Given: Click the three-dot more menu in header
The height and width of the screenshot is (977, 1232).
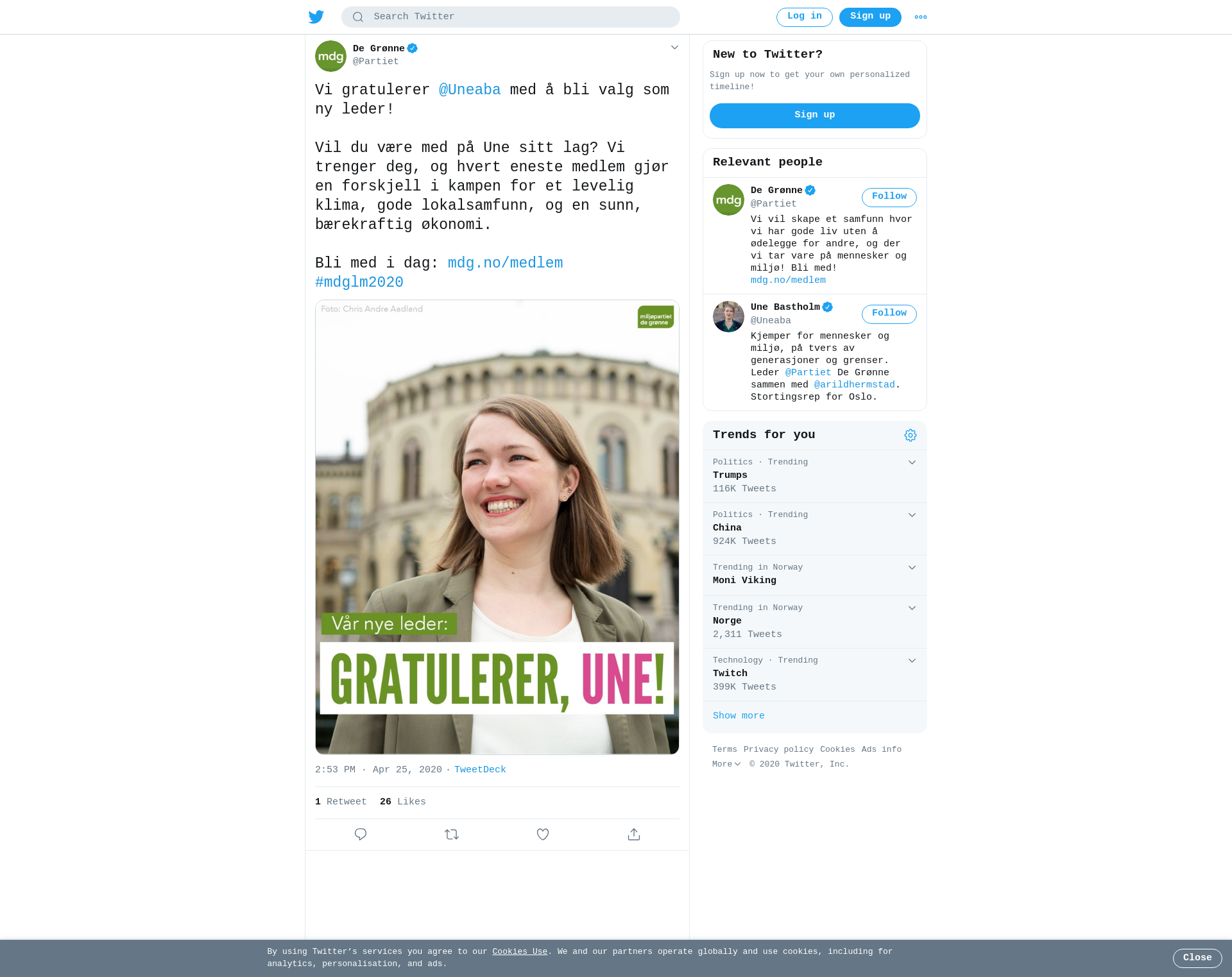Looking at the screenshot, I should click(920, 17).
